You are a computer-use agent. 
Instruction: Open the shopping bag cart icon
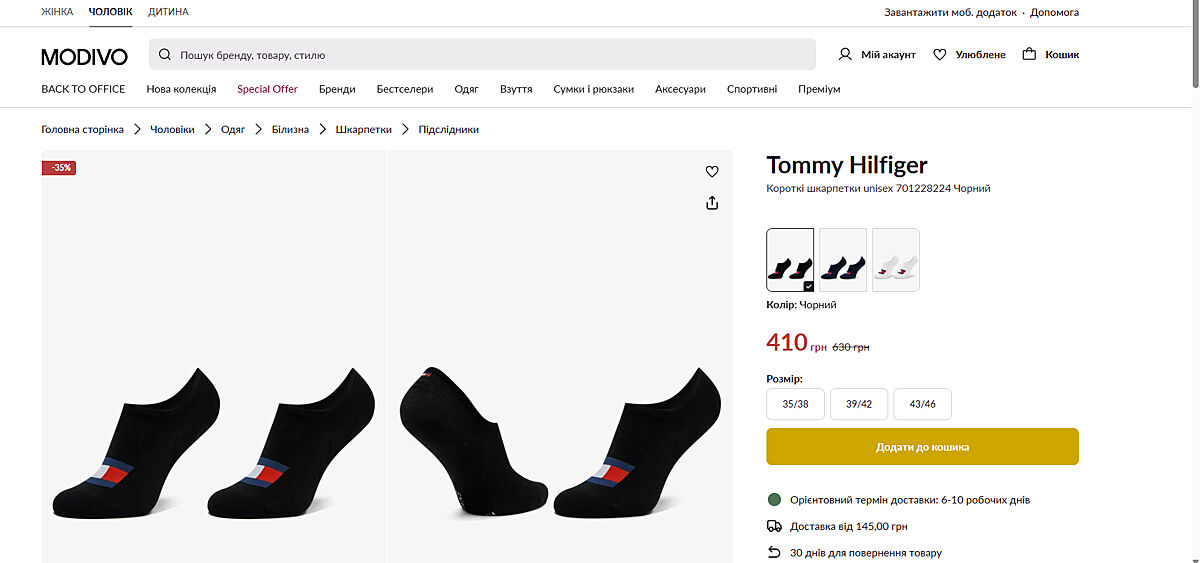pyautogui.click(x=1029, y=54)
